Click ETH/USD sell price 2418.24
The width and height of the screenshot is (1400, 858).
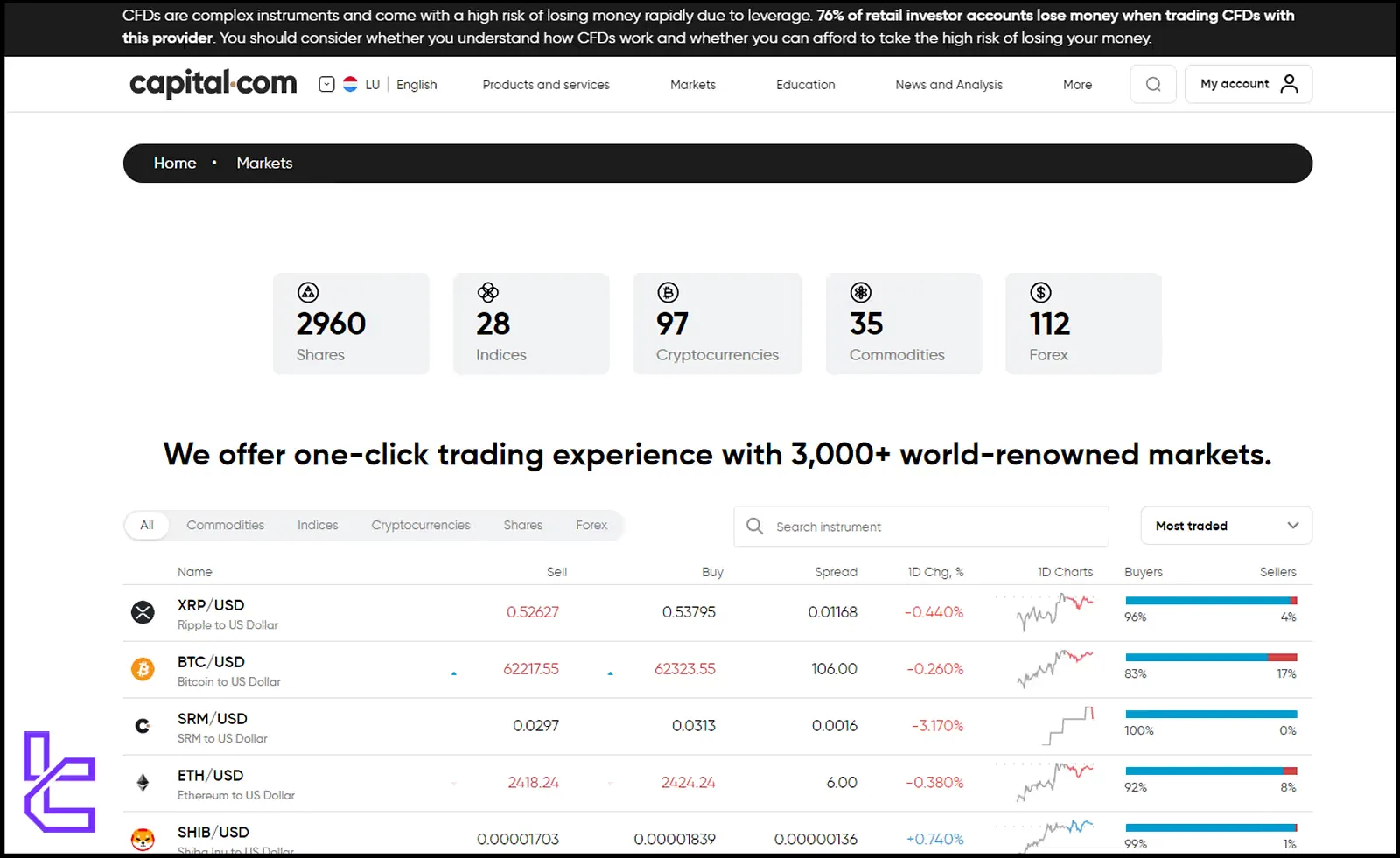point(533,783)
